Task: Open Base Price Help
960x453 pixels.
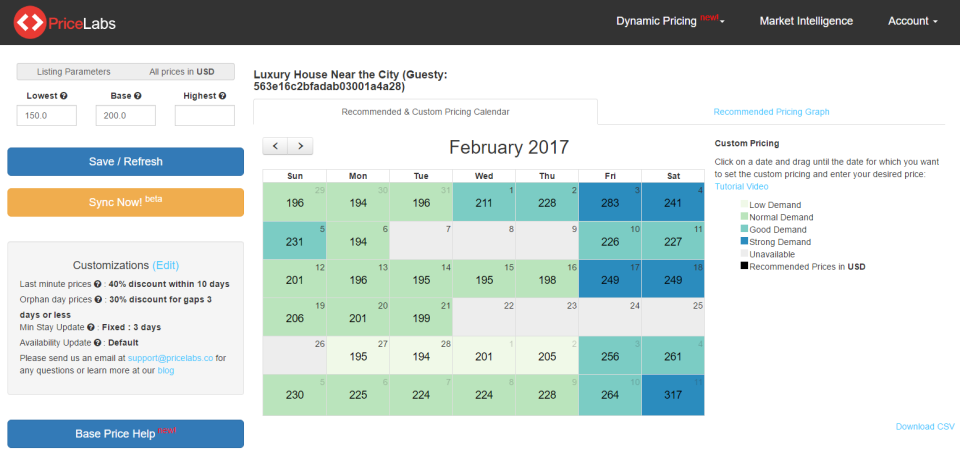Action: pyautogui.click(x=125, y=434)
